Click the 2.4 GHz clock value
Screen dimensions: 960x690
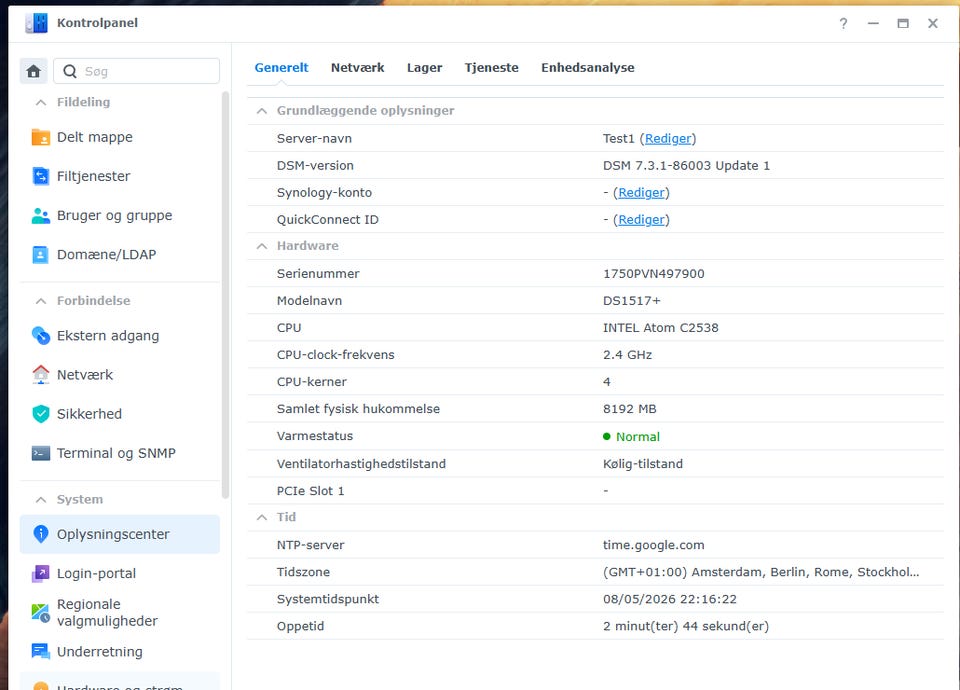pos(627,354)
